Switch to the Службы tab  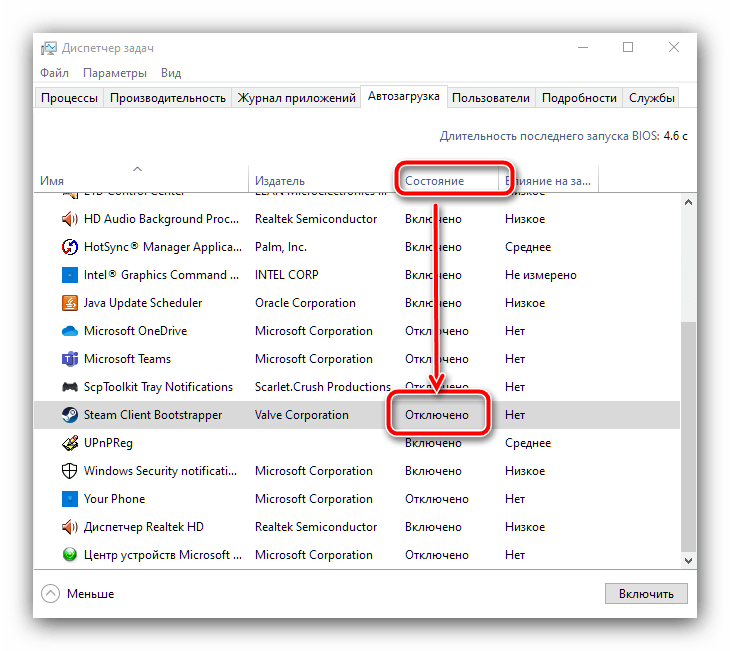pyautogui.click(x=651, y=98)
